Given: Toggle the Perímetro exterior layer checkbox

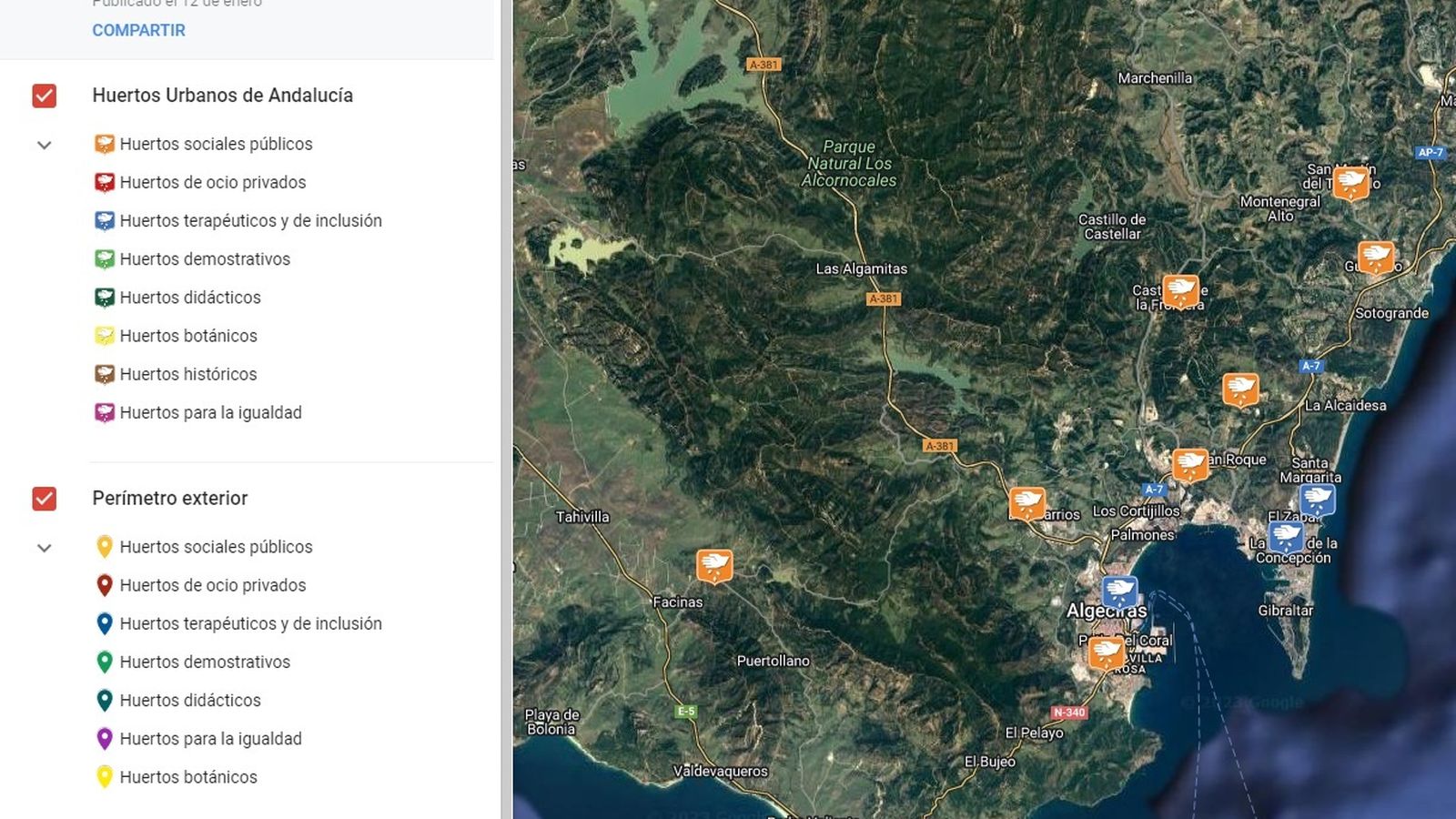Looking at the screenshot, I should [x=45, y=499].
